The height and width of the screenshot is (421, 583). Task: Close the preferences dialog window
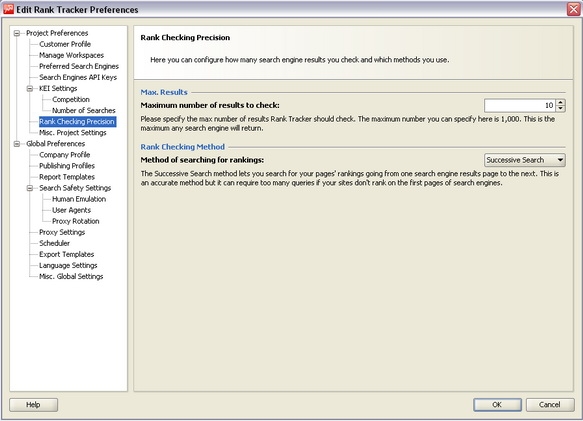pyautogui.click(x=573, y=9)
